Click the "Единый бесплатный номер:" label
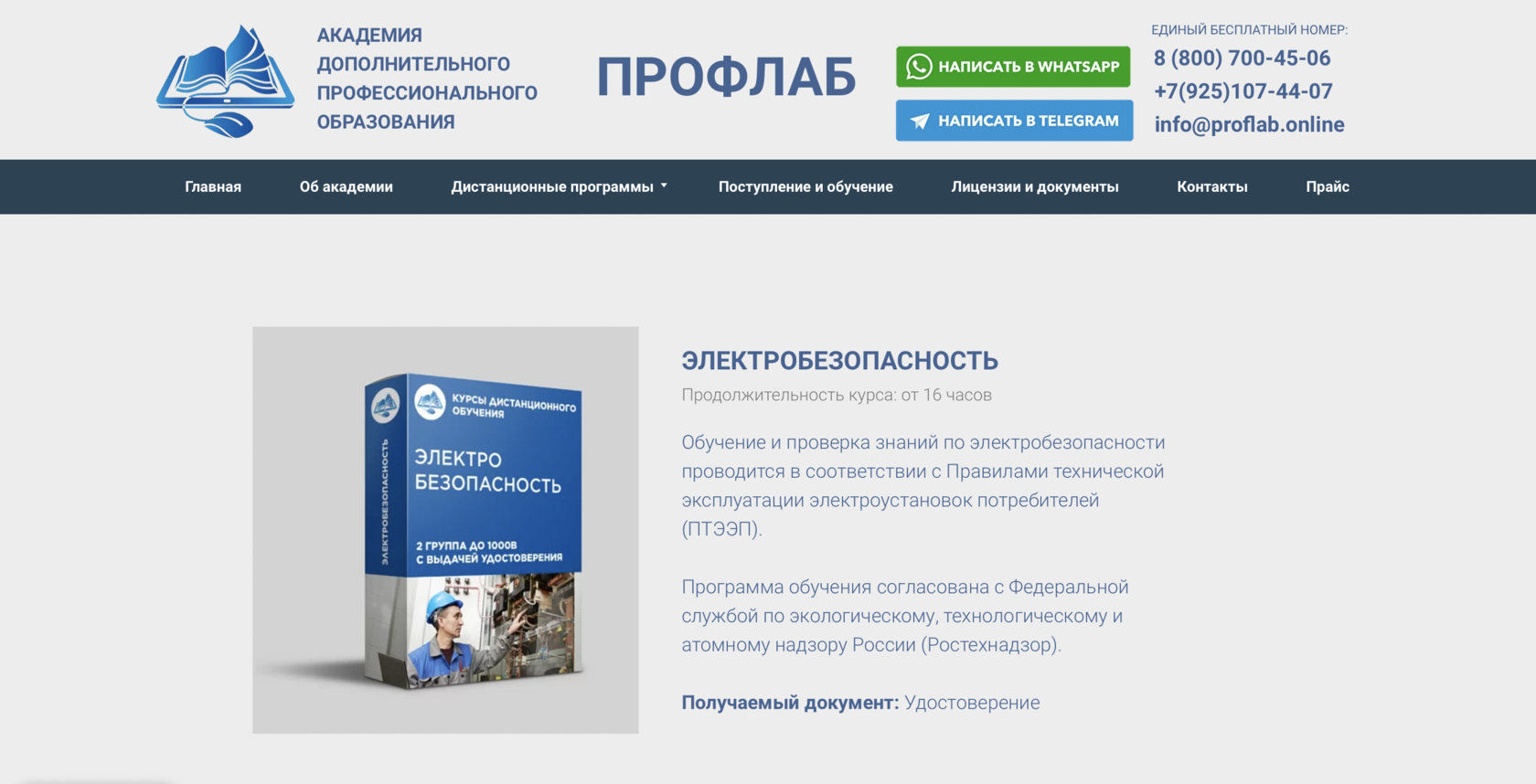 click(x=1249, y=30)
